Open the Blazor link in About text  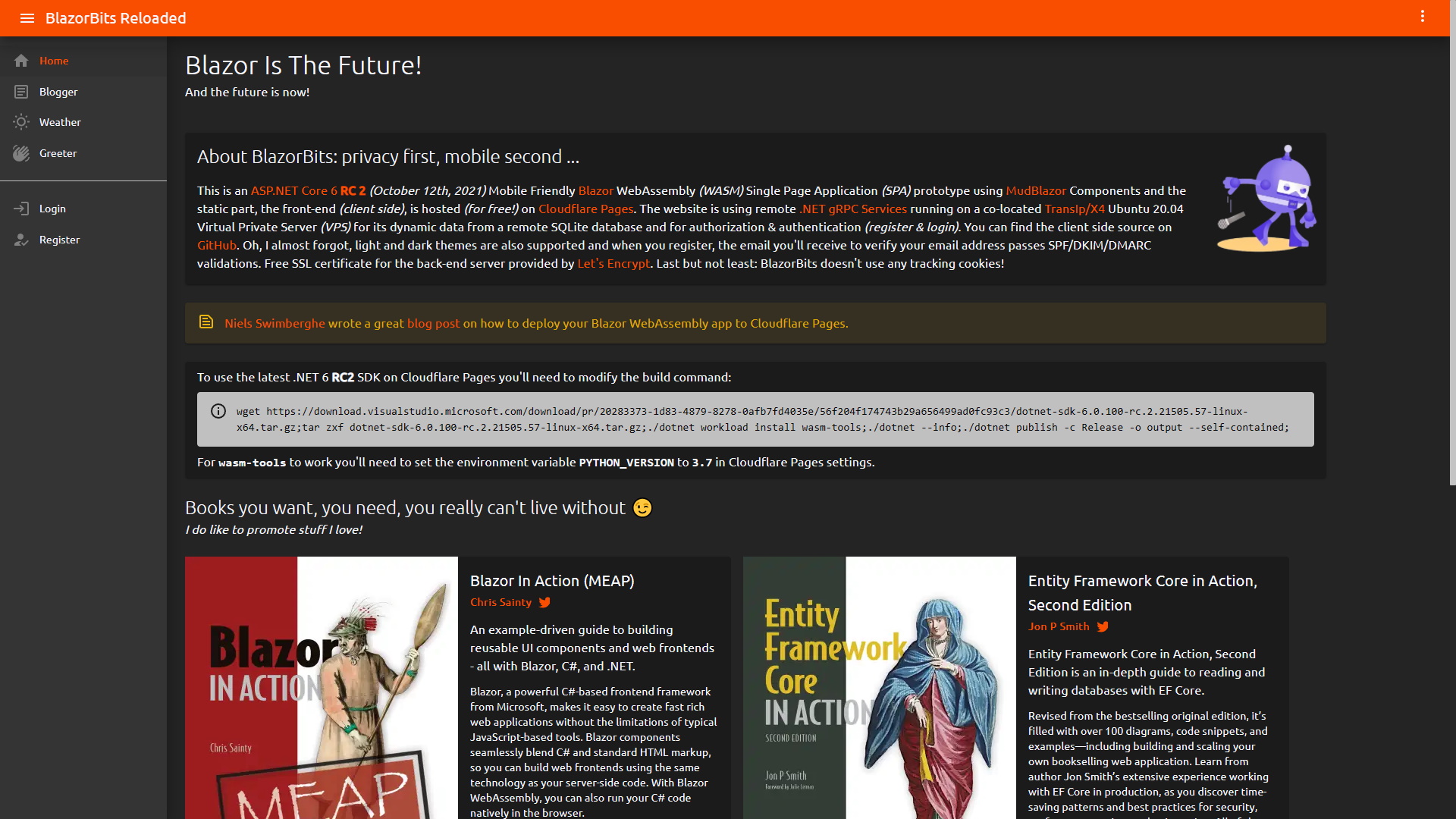tap(595, 190)
